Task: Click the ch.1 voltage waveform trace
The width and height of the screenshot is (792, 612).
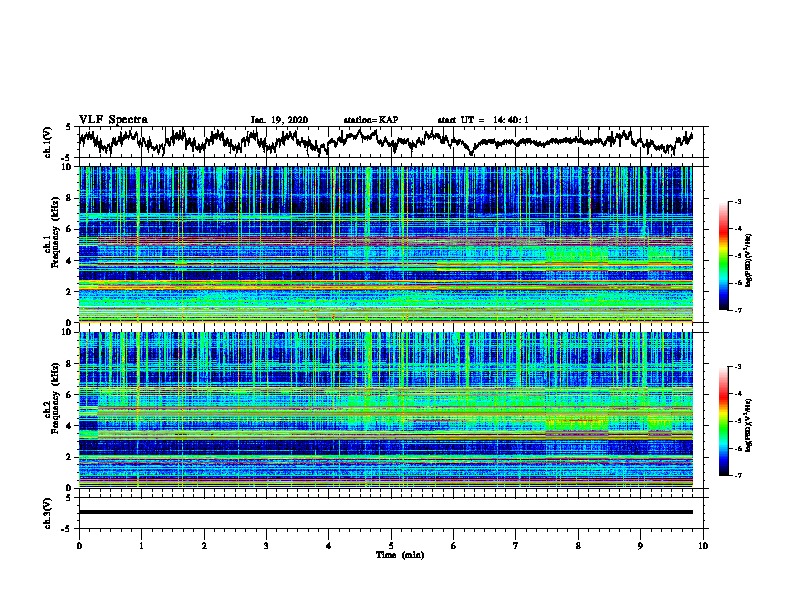Action: 385,141
